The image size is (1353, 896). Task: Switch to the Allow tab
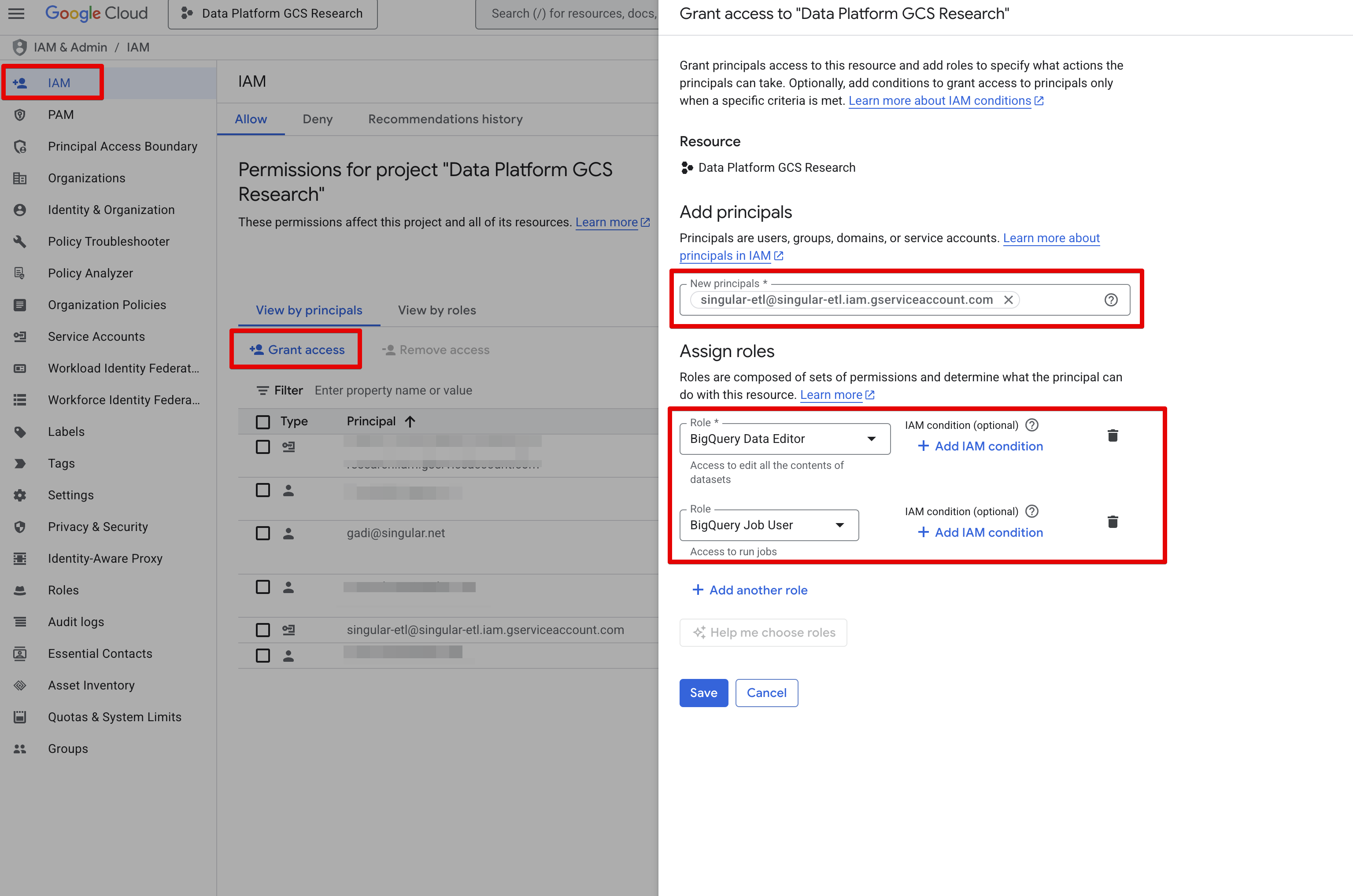point(251,119)
